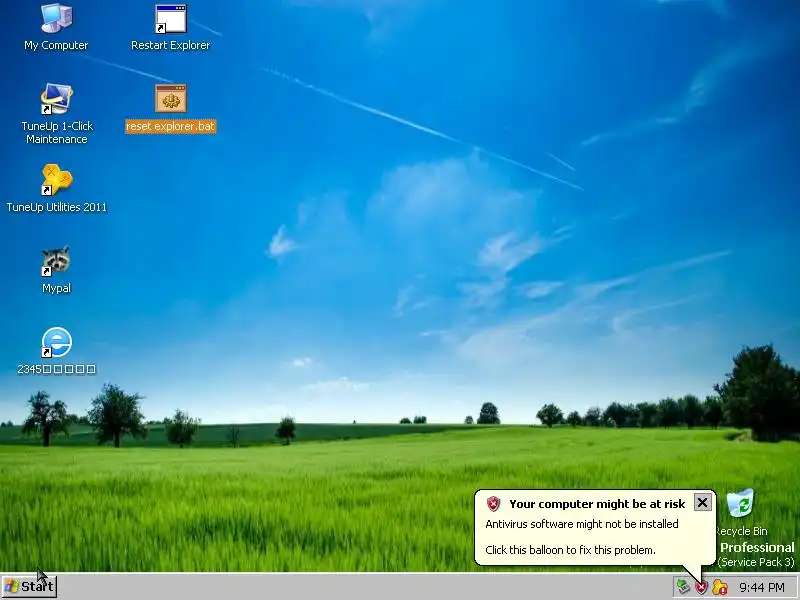Select the My Computer desktop icon
Viewport: 800px width, 600px height.
56,19
